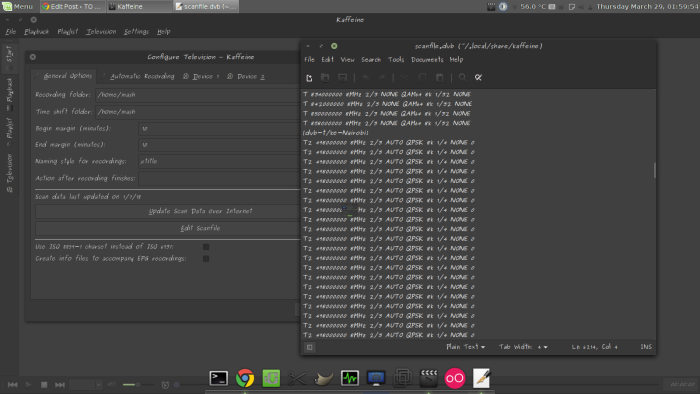Image resolution: width=700 pixels, height=394 pixels.
Task: Open the Search menu in the text editor
Action: [x=371, y=59]
